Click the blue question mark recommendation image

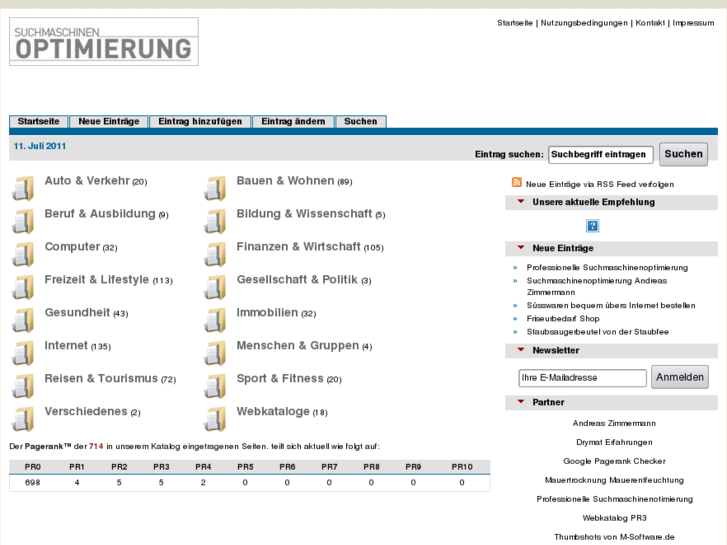pos(593,226)
